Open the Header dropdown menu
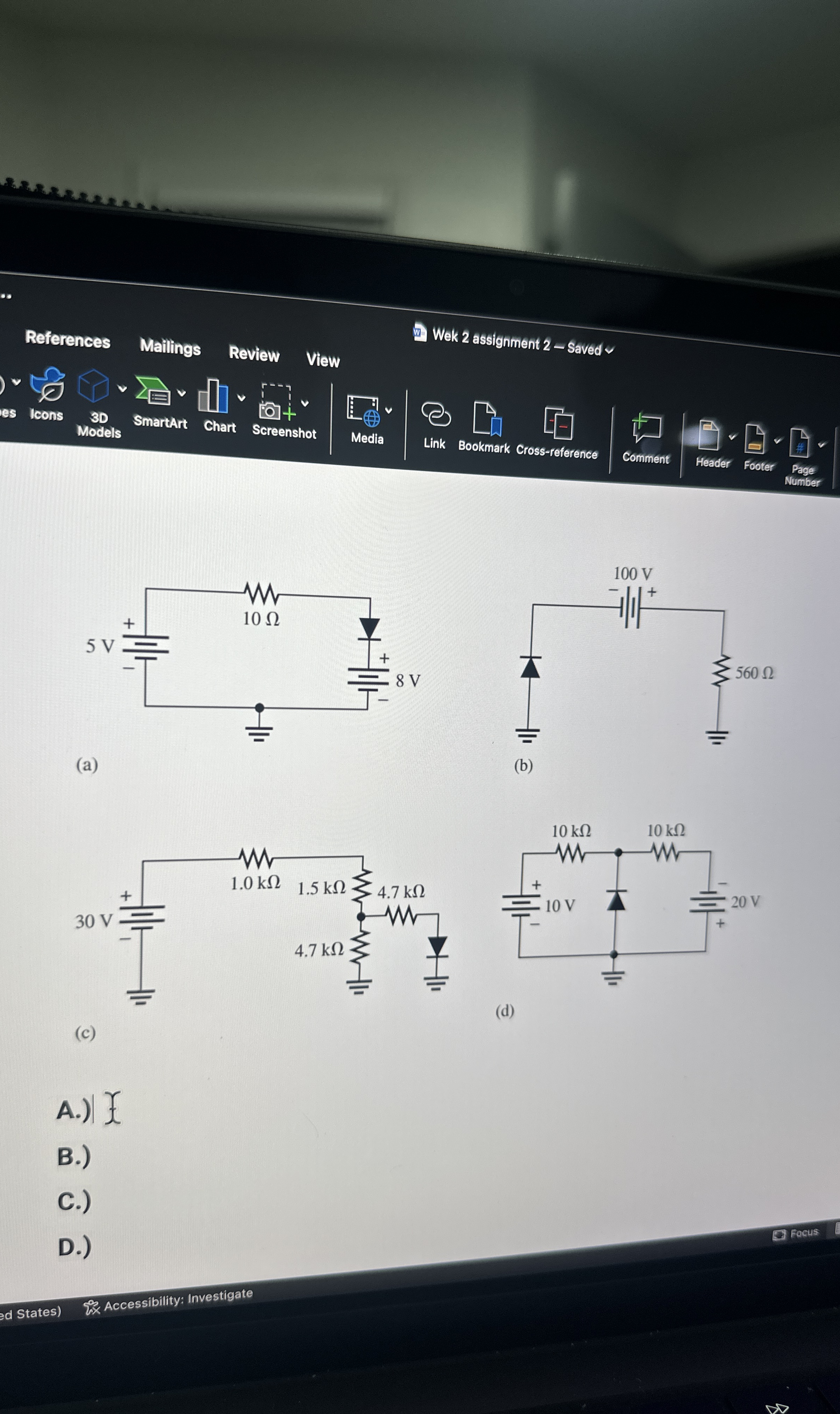 click(x=732, y=437)
